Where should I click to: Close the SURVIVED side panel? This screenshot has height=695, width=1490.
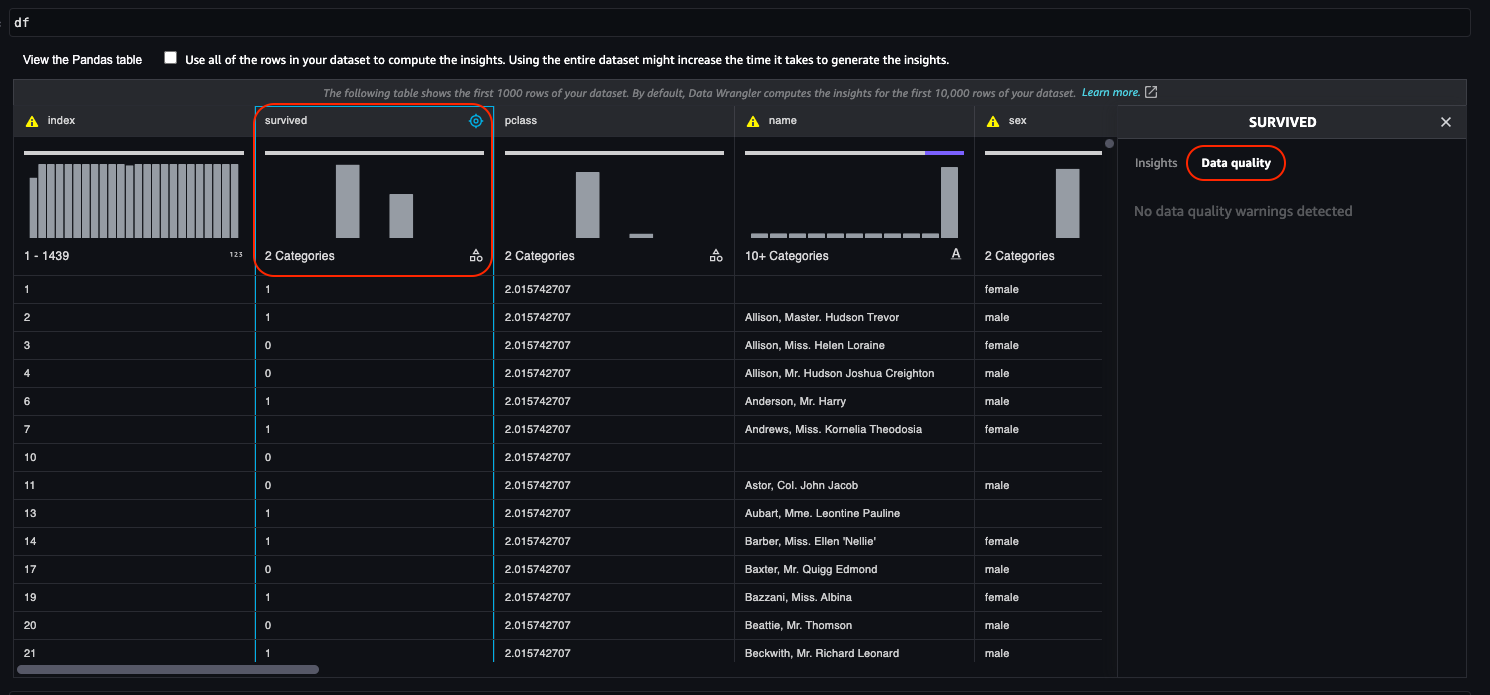point(1445,122)
